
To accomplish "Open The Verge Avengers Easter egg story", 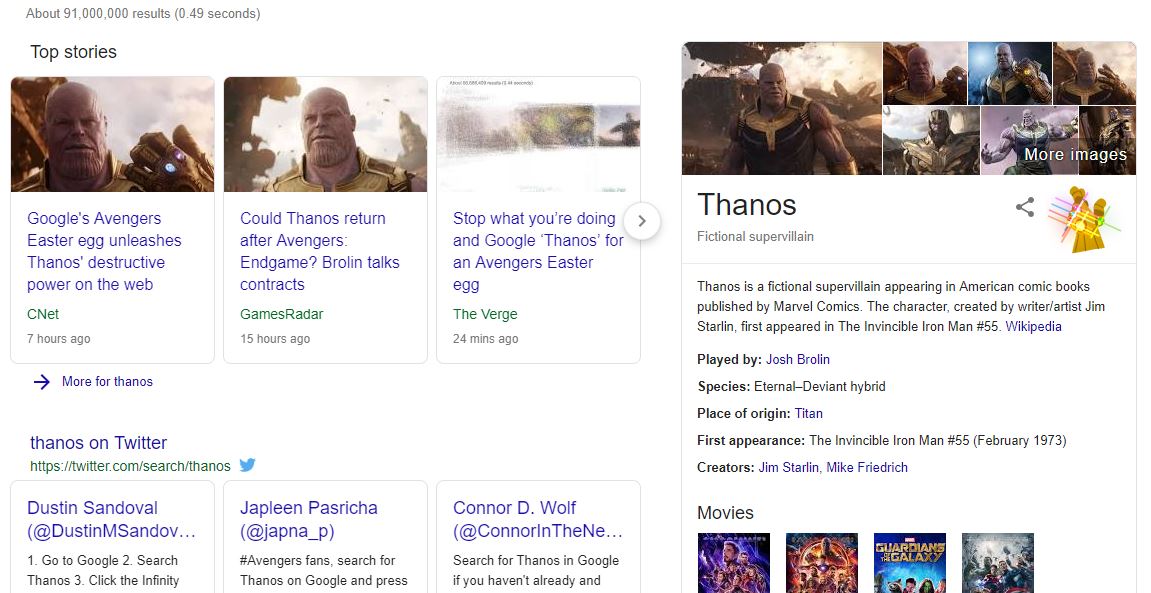I will [x=538, y=251].
